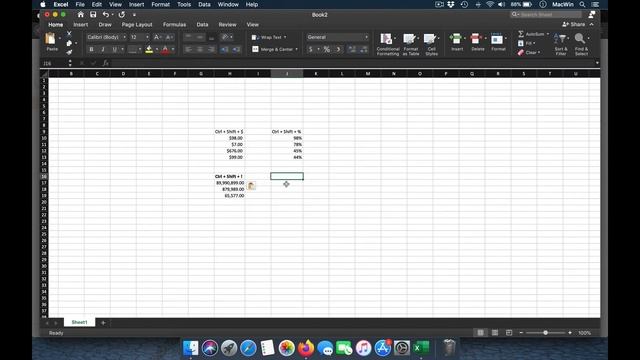The width and height of the screenshot is (640, 360).
Task: Increase decimal places icon
Action: point(352,49)
